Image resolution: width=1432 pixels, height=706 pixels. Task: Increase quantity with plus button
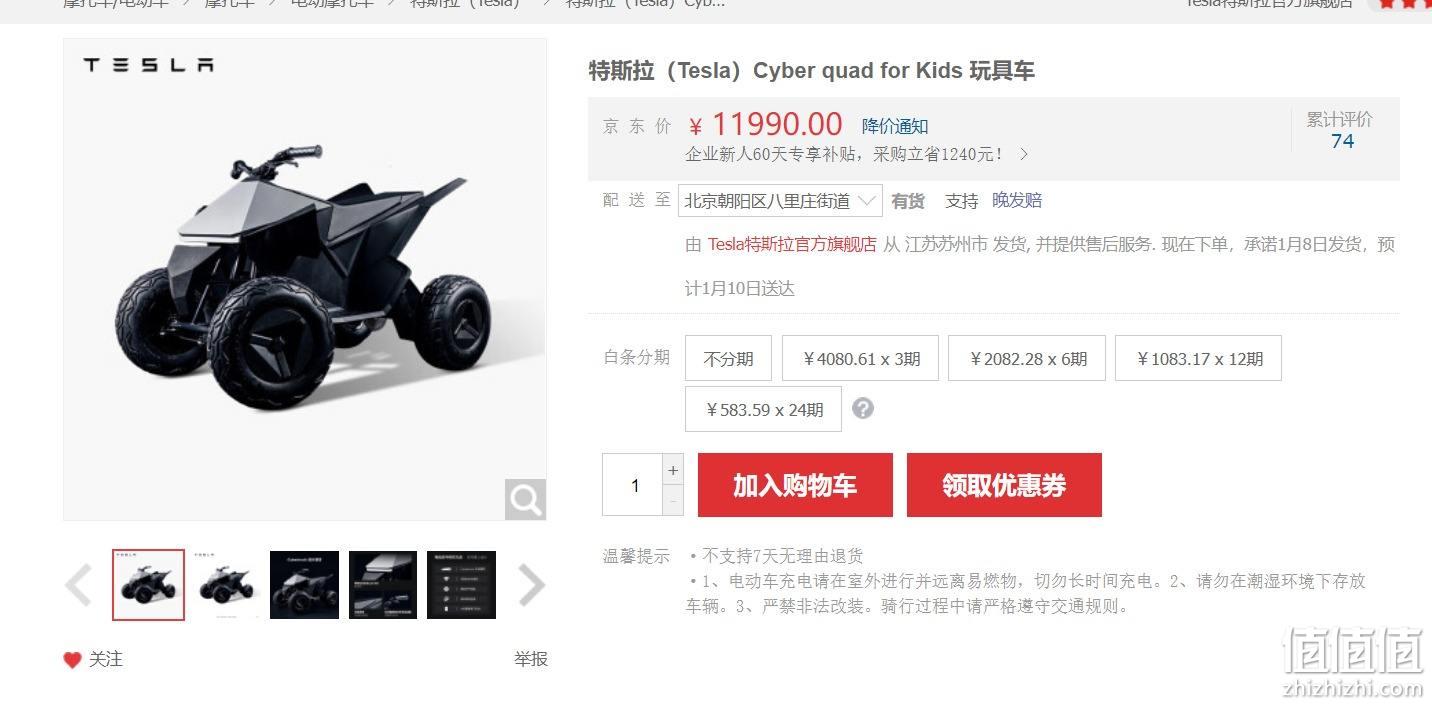(673, 470)
